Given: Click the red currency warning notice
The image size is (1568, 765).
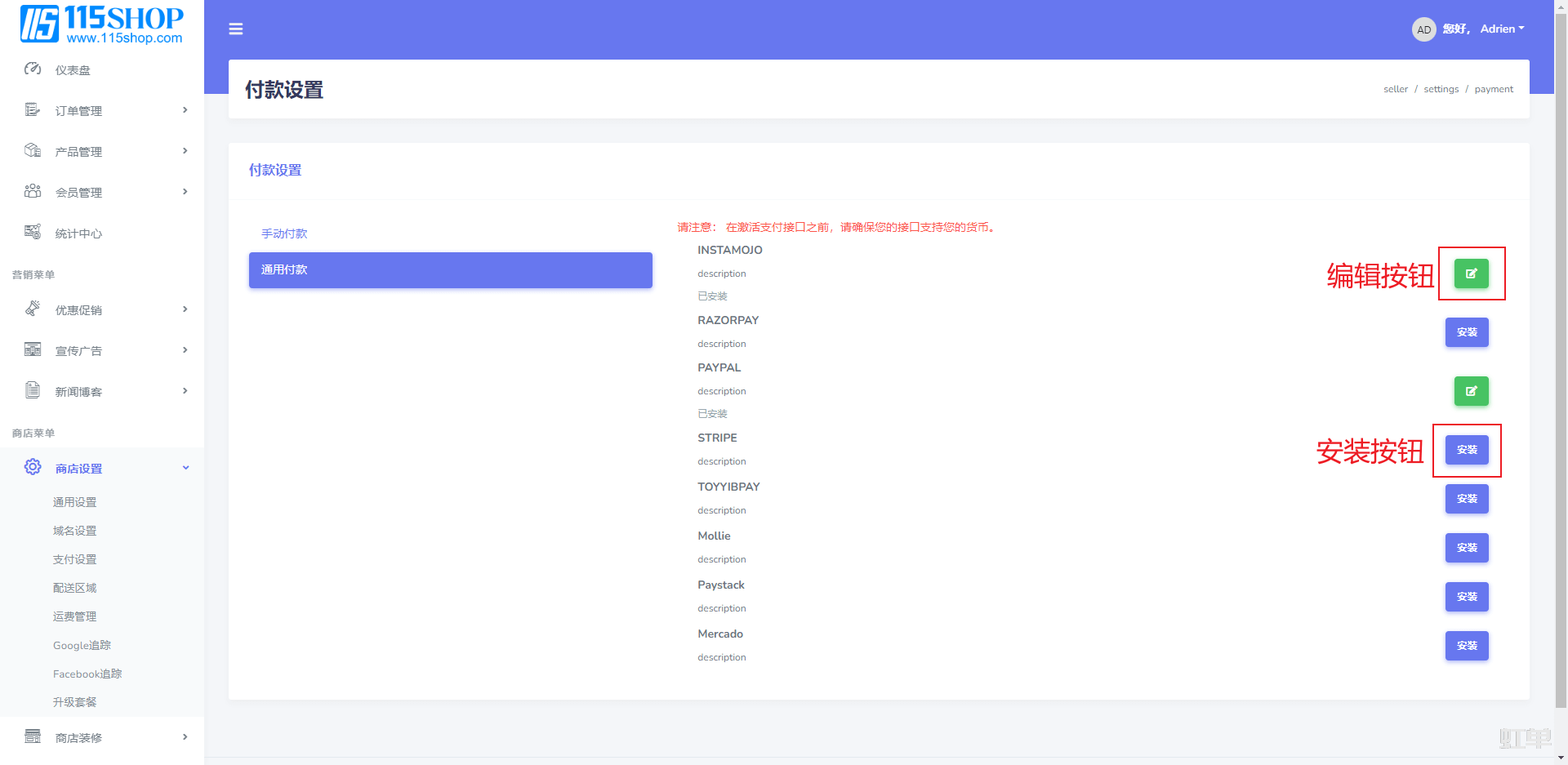Looking at the screenshot, I should 837,227.
